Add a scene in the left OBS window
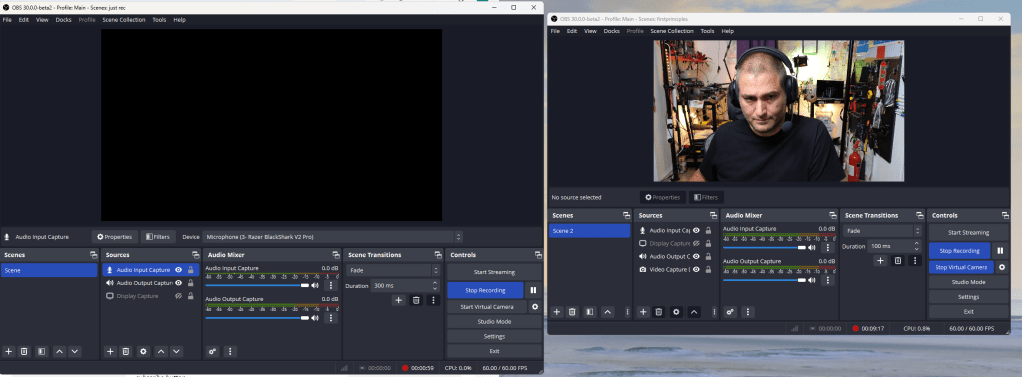The height and width of the screenshot is (377, 1022). (8, 351)
